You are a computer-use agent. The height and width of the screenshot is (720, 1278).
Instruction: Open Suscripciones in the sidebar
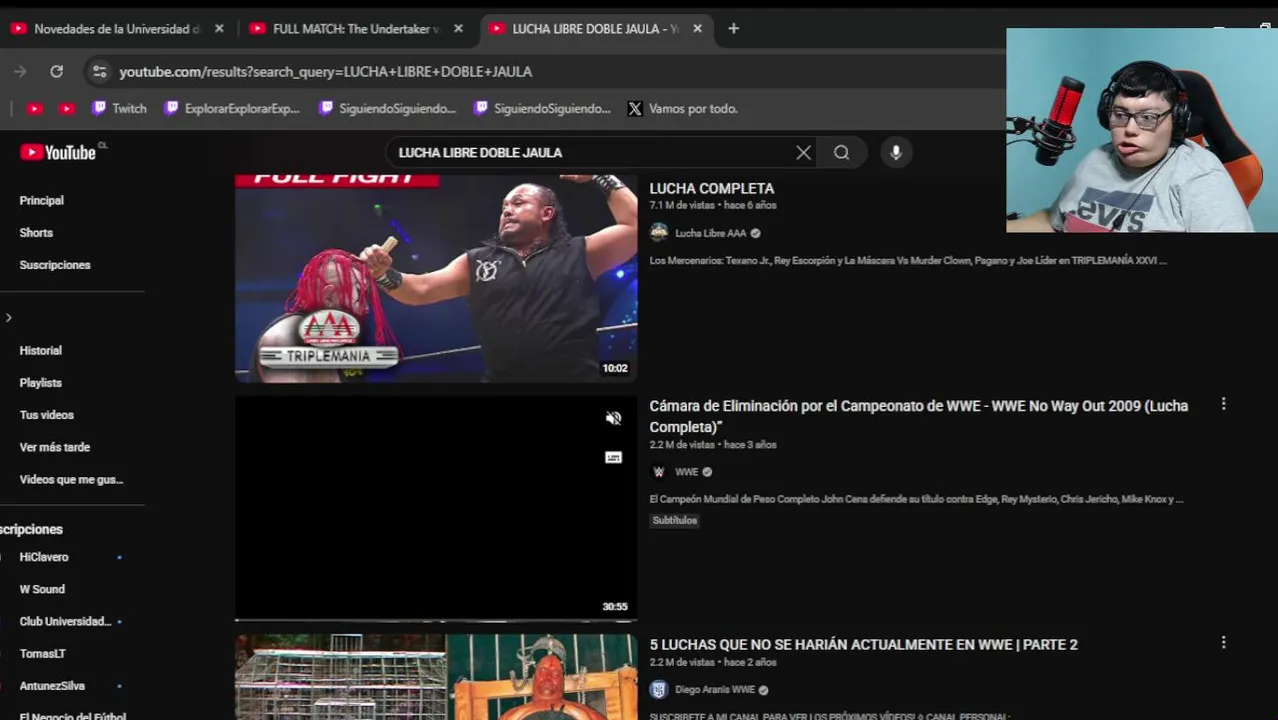click(x=55, y=264)
